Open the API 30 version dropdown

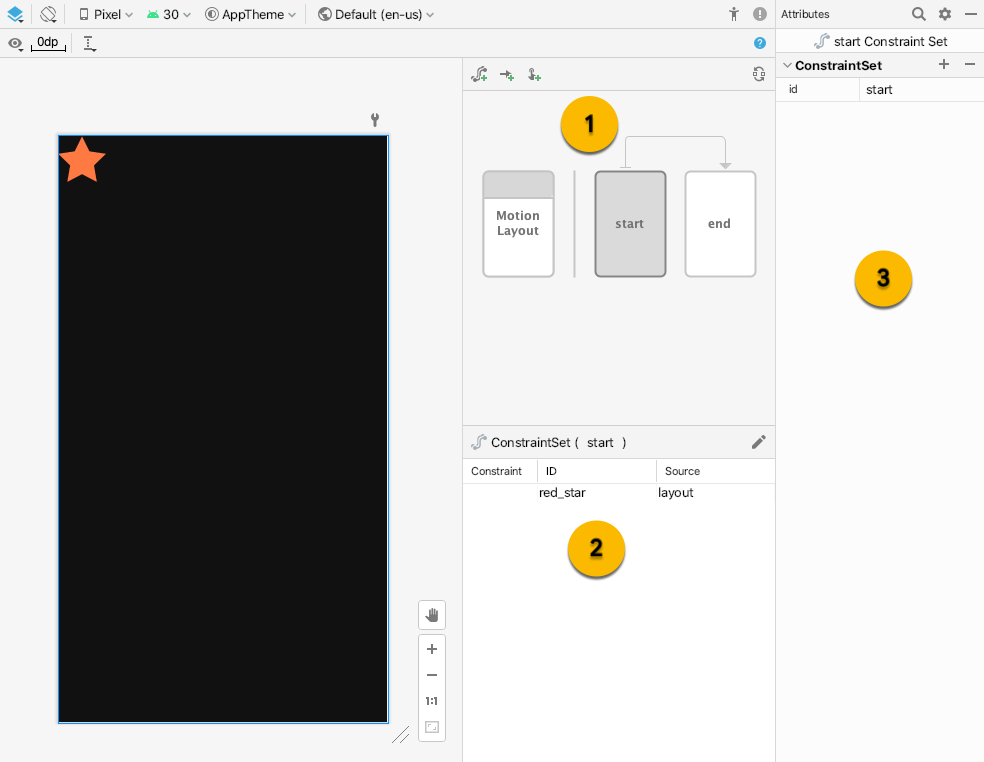166,13
